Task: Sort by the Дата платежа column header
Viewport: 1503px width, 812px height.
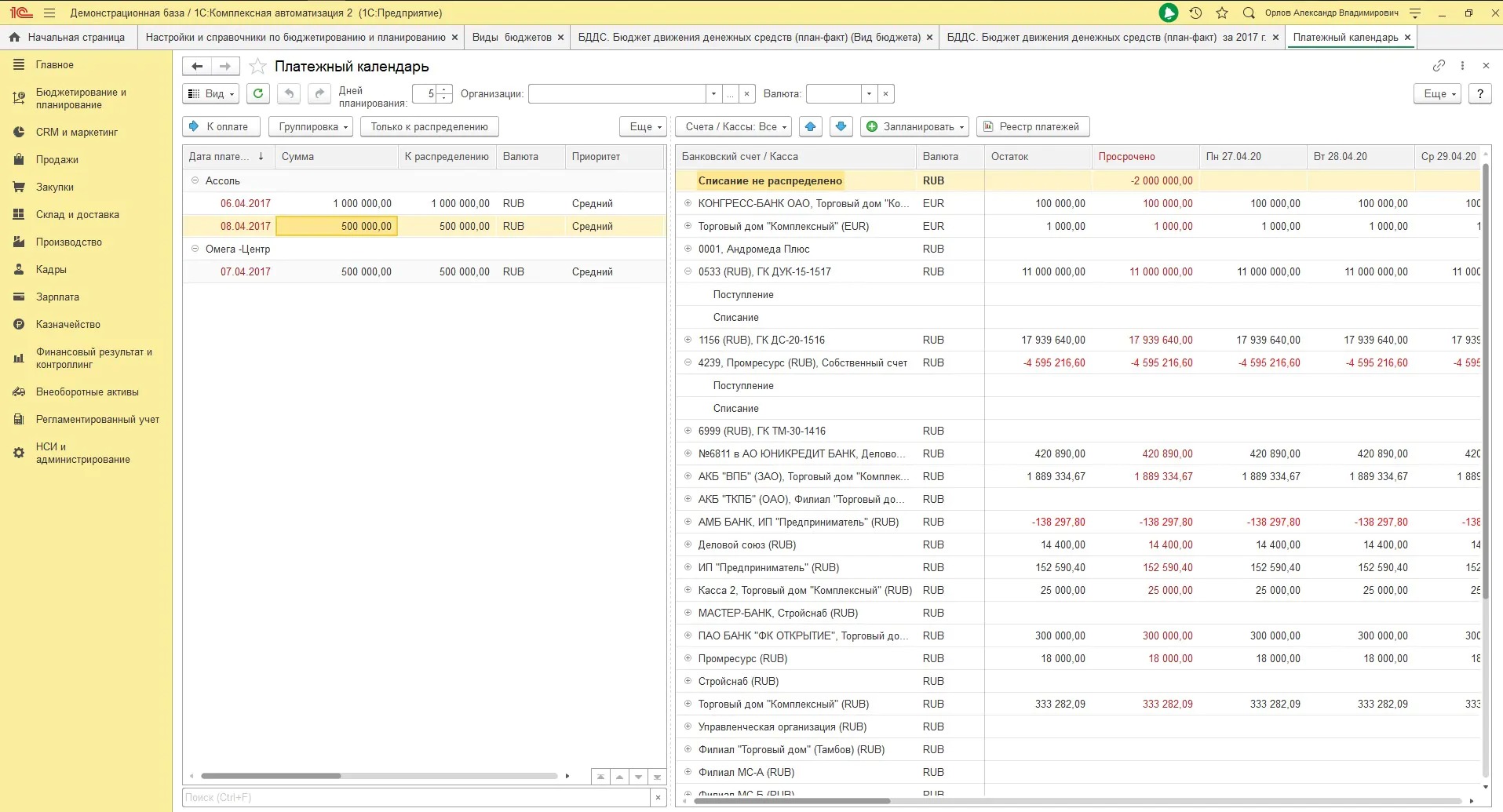Action: [228, 157]
